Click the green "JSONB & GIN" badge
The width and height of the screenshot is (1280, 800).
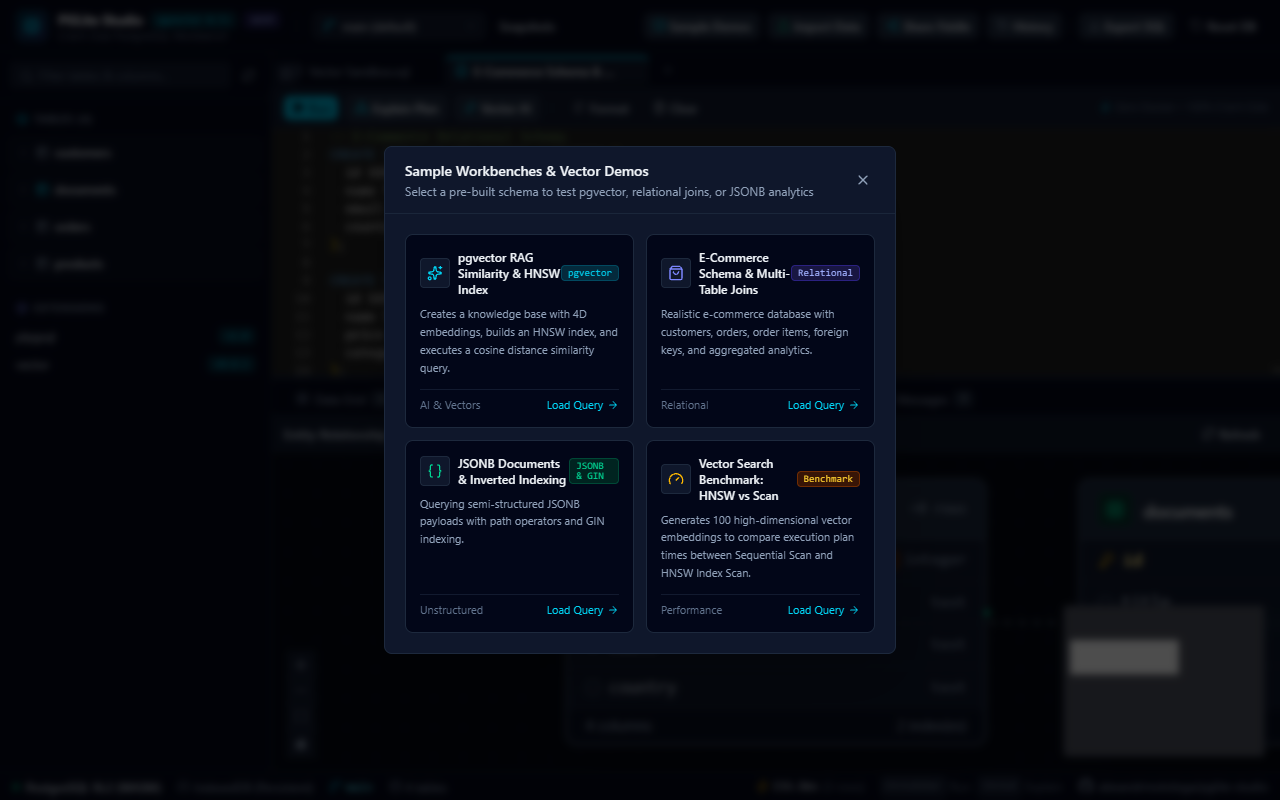(594, 471)
